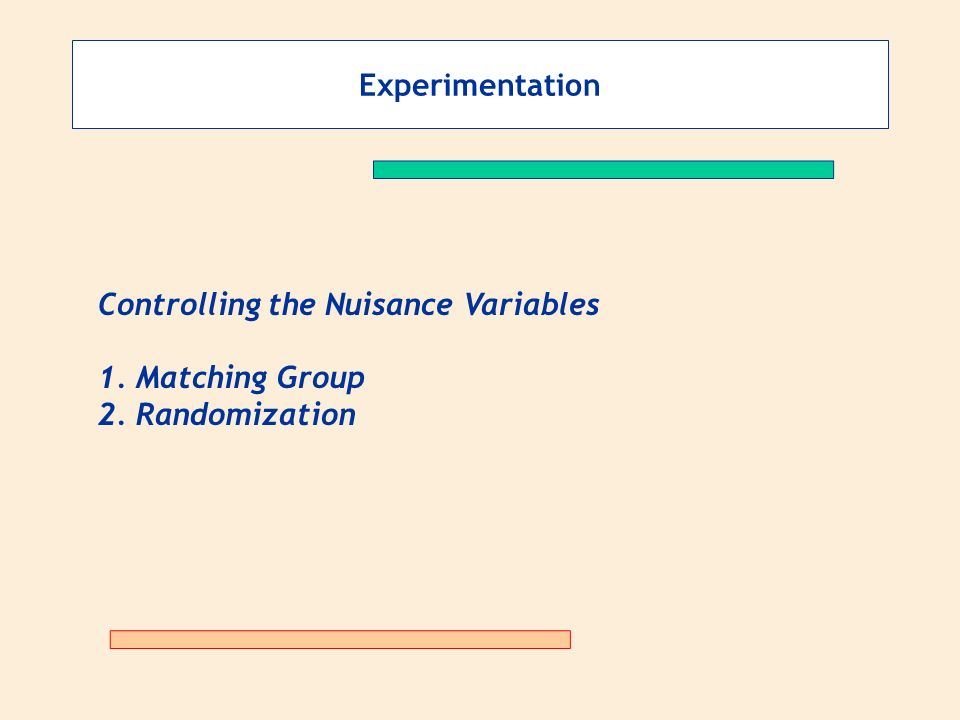Image resolution: width=960 pixels, height=720 pixels.
Task: Click the word "Randomization" in list
Action: pos(246,414)
